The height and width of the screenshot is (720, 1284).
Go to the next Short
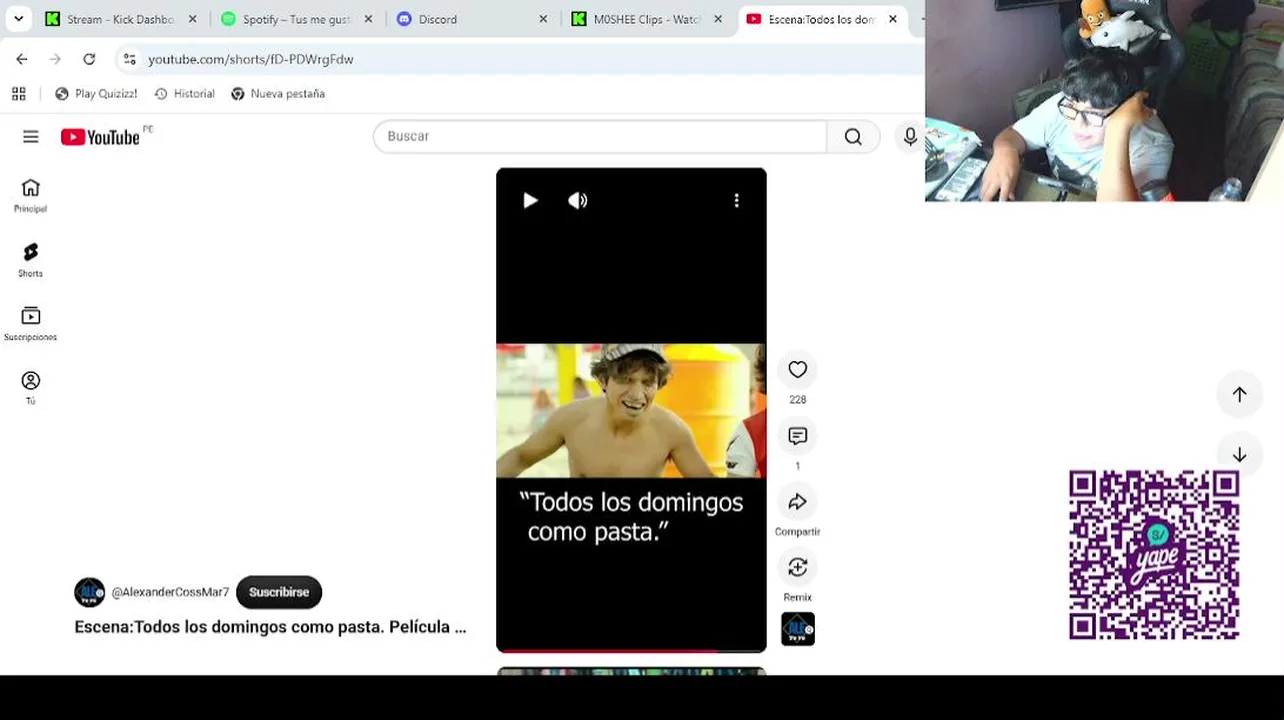[1239, 454]
